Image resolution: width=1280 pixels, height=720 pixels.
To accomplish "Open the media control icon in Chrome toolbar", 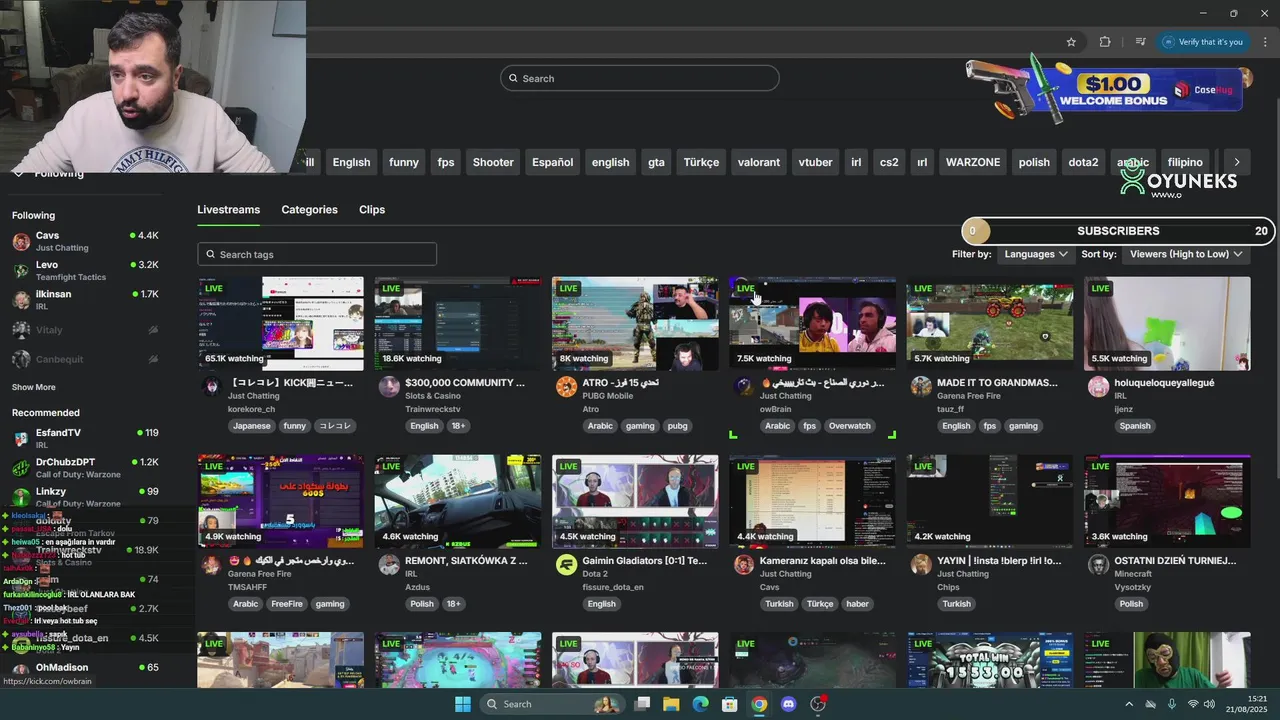I will tap(1140, 42).
